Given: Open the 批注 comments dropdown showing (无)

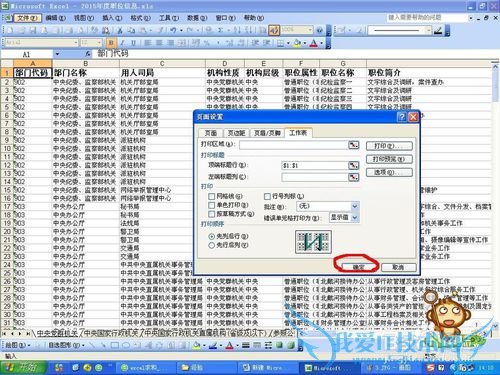Looking at the screenshot, I should 355,206.
